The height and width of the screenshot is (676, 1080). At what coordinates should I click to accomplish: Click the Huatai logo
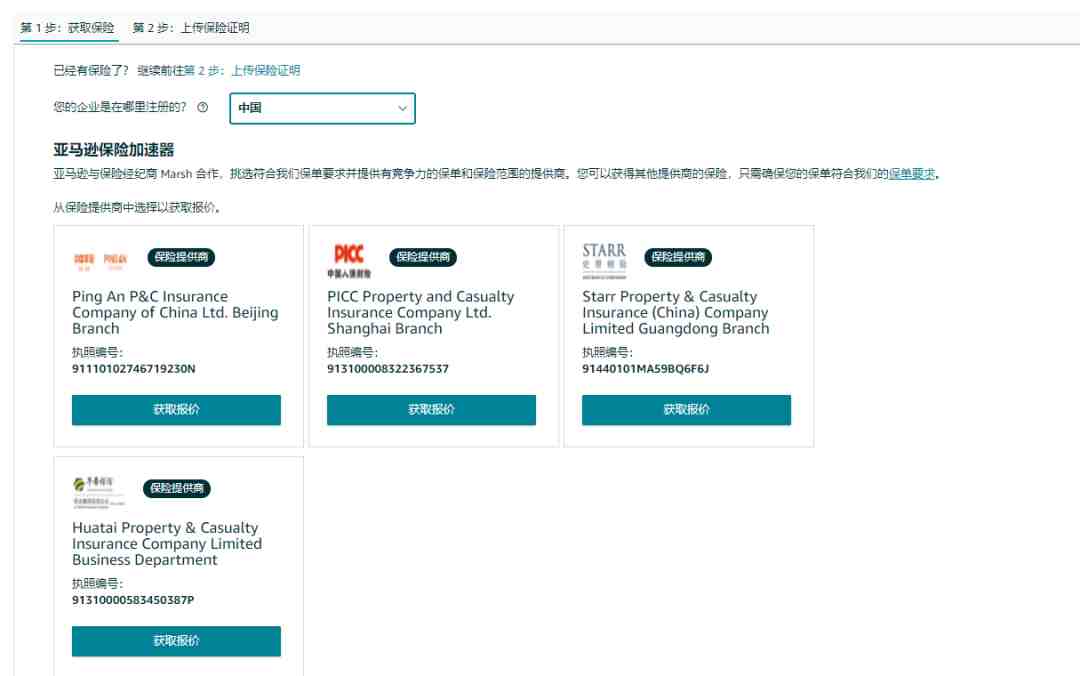coord(98,492)
